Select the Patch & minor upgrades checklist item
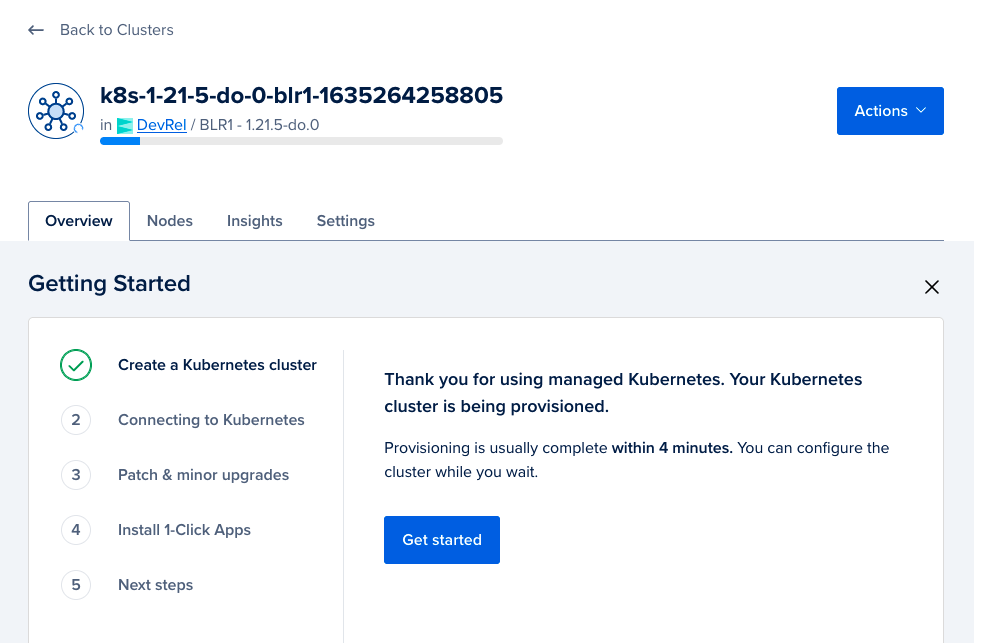Screen dimensions: 990x643 point(203,475)
